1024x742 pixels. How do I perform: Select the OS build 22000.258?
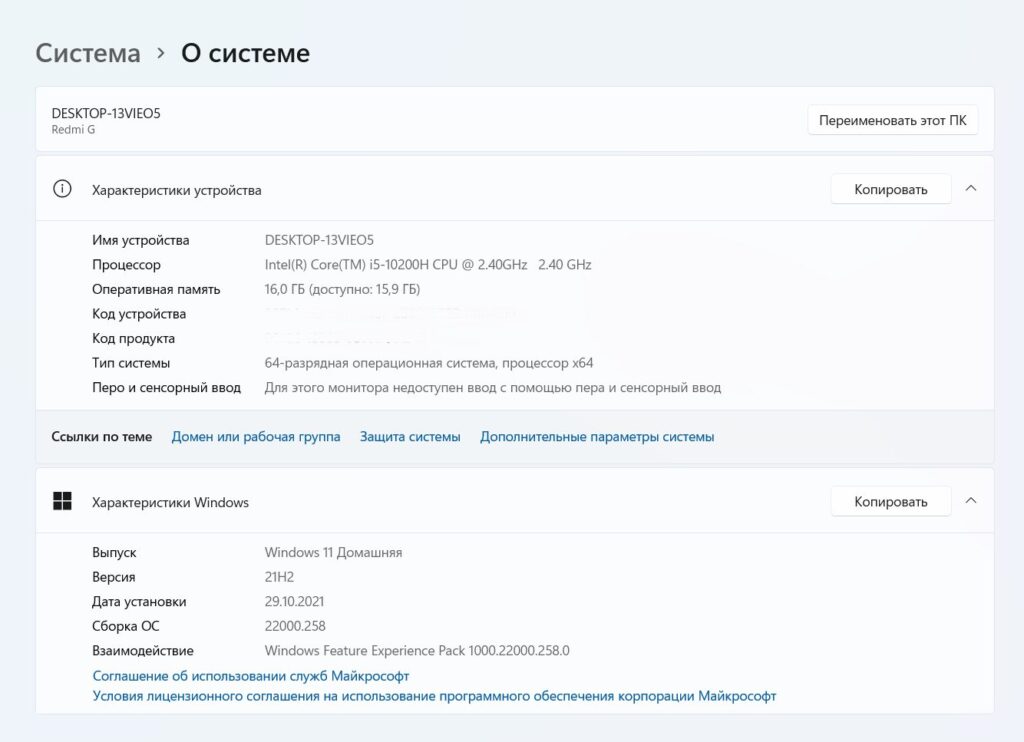click(295, 626)
